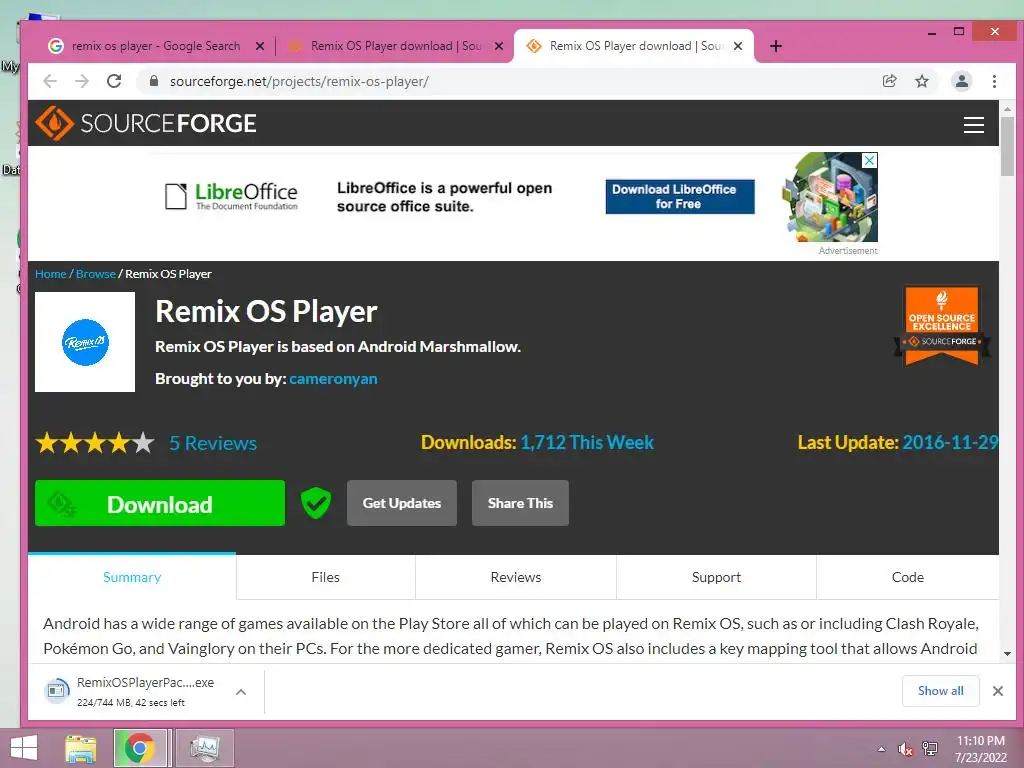The width and height of the screenshot is (1024, 768).
Task: Show hidden tray icons arrow
Action: click(881, 749)
